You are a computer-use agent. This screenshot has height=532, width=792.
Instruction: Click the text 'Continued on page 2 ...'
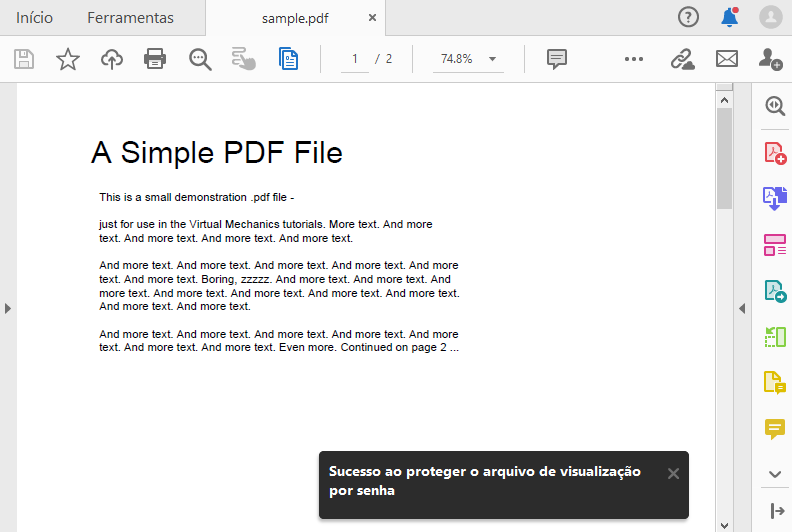[400, 347]
